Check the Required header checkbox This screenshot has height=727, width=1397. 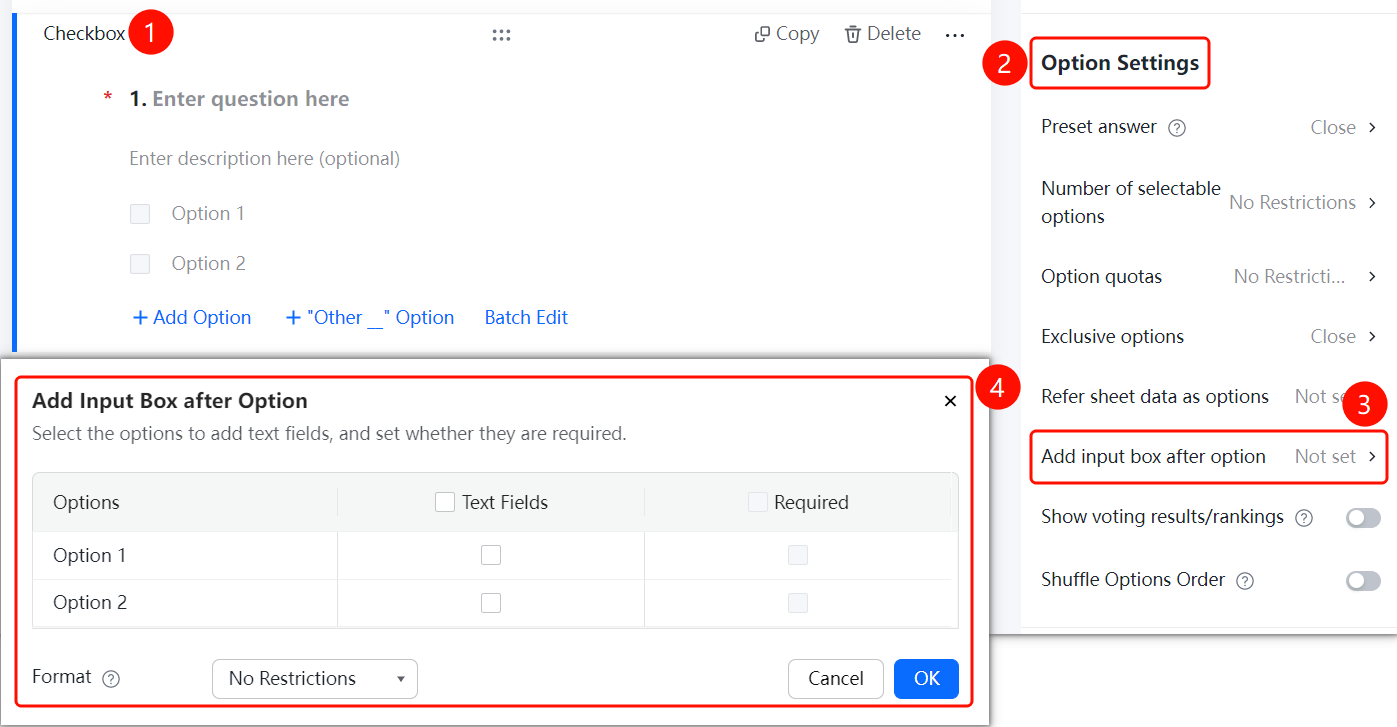click(x=758, y=502)
